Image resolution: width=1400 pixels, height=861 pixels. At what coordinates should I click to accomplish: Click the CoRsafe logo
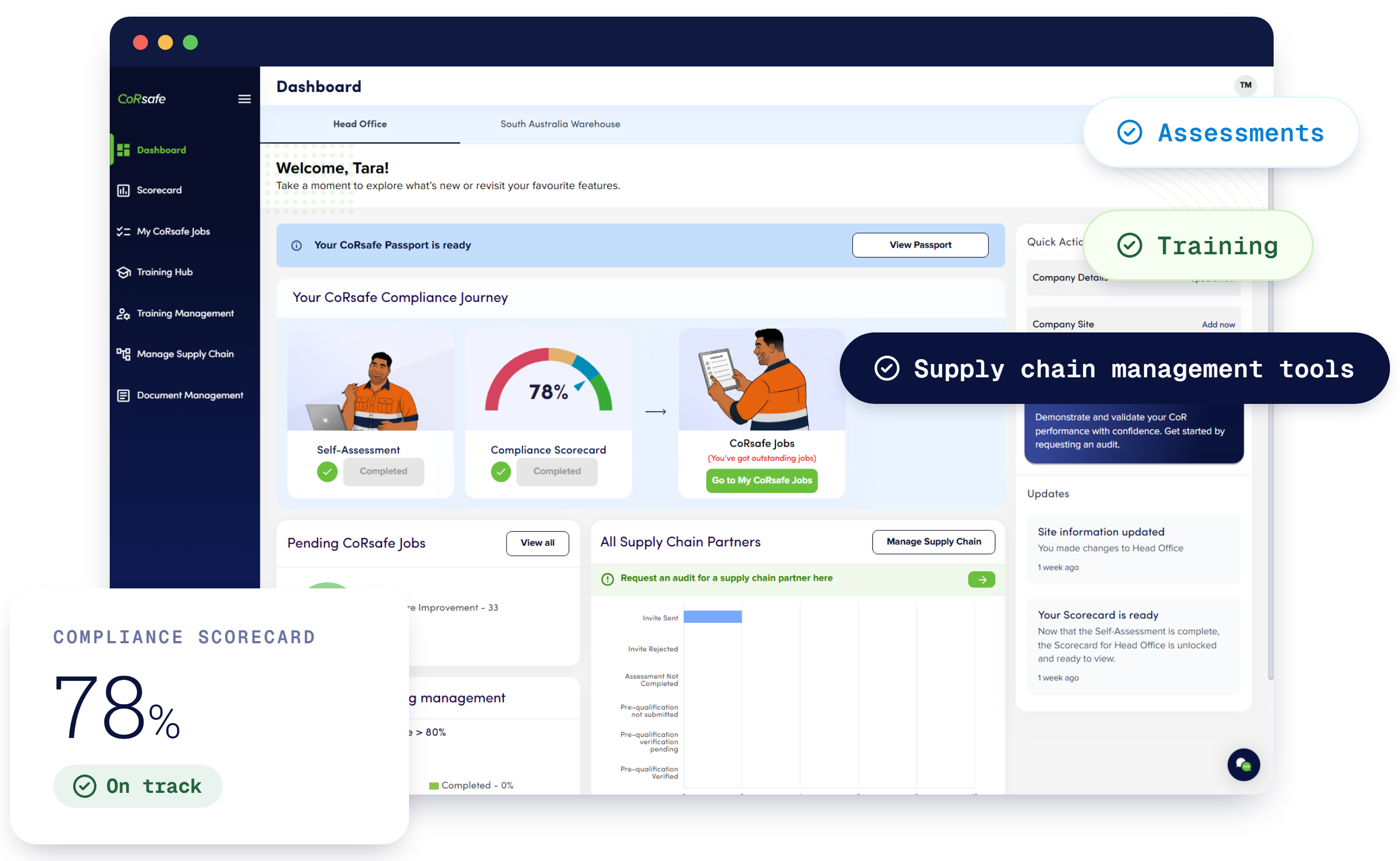point(141,99)
